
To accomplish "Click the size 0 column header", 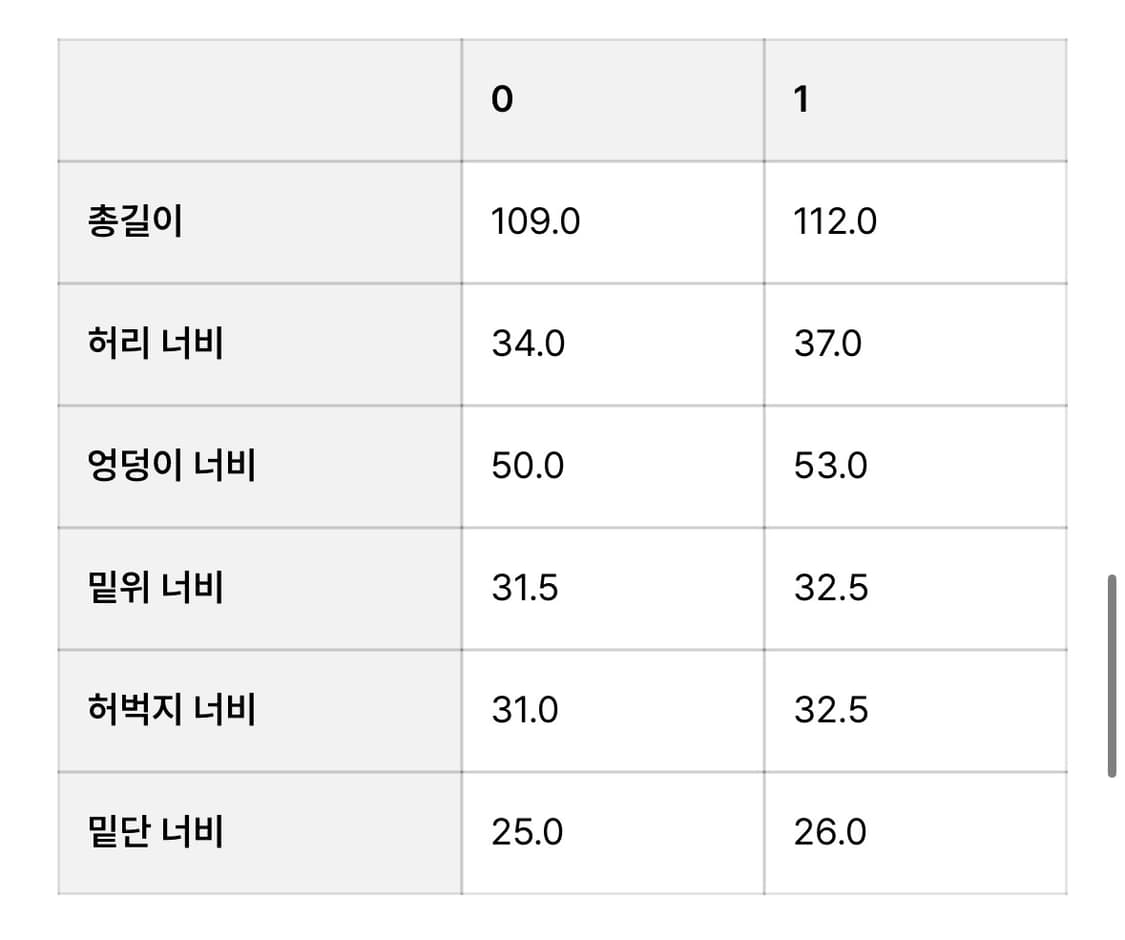I will pos(502,100).
